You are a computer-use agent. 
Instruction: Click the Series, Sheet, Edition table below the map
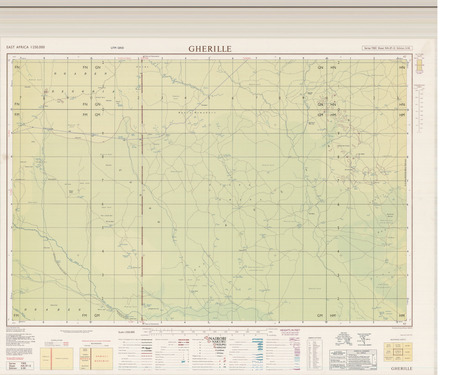coord(20,366)
